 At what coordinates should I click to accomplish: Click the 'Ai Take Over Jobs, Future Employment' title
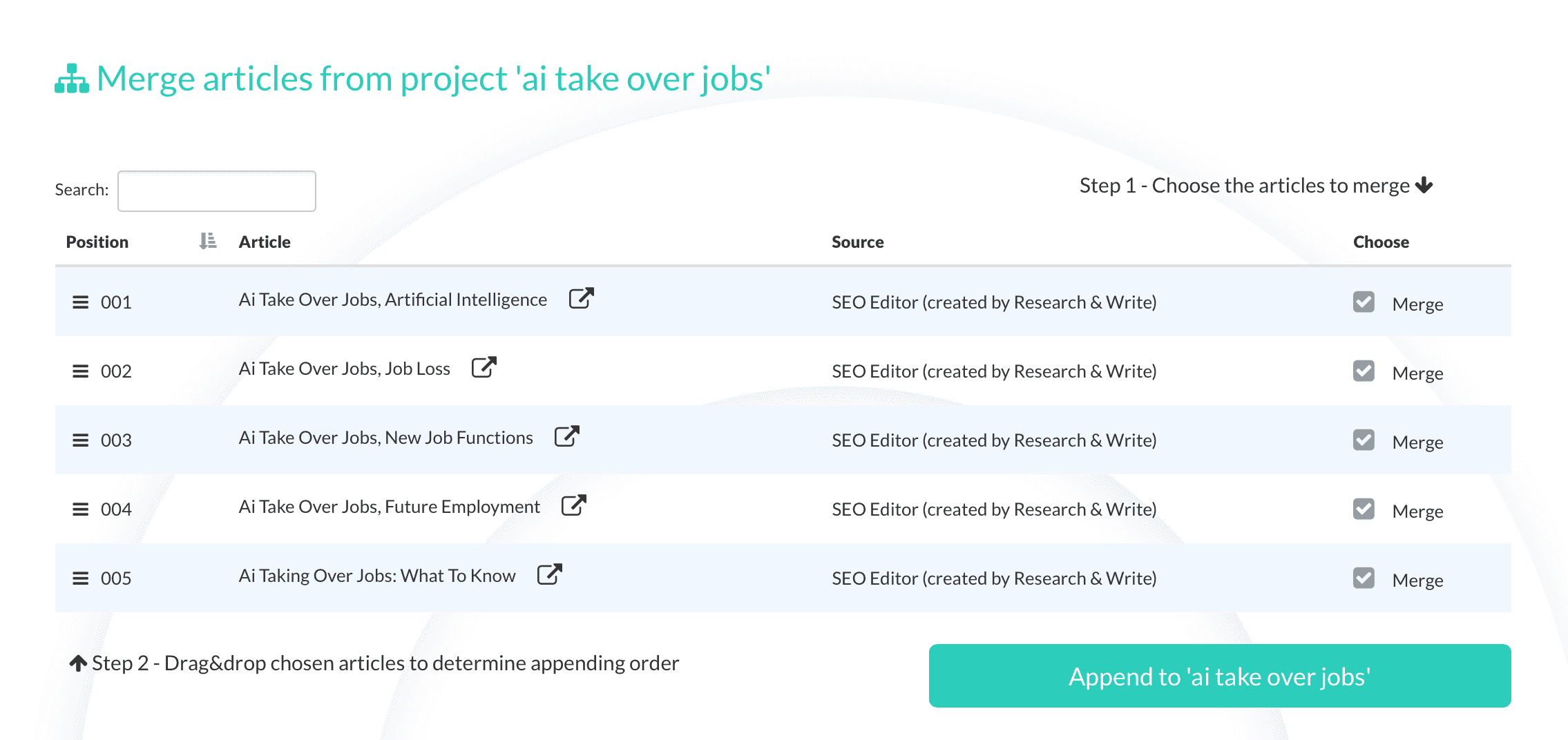click(x=389, y=507)
